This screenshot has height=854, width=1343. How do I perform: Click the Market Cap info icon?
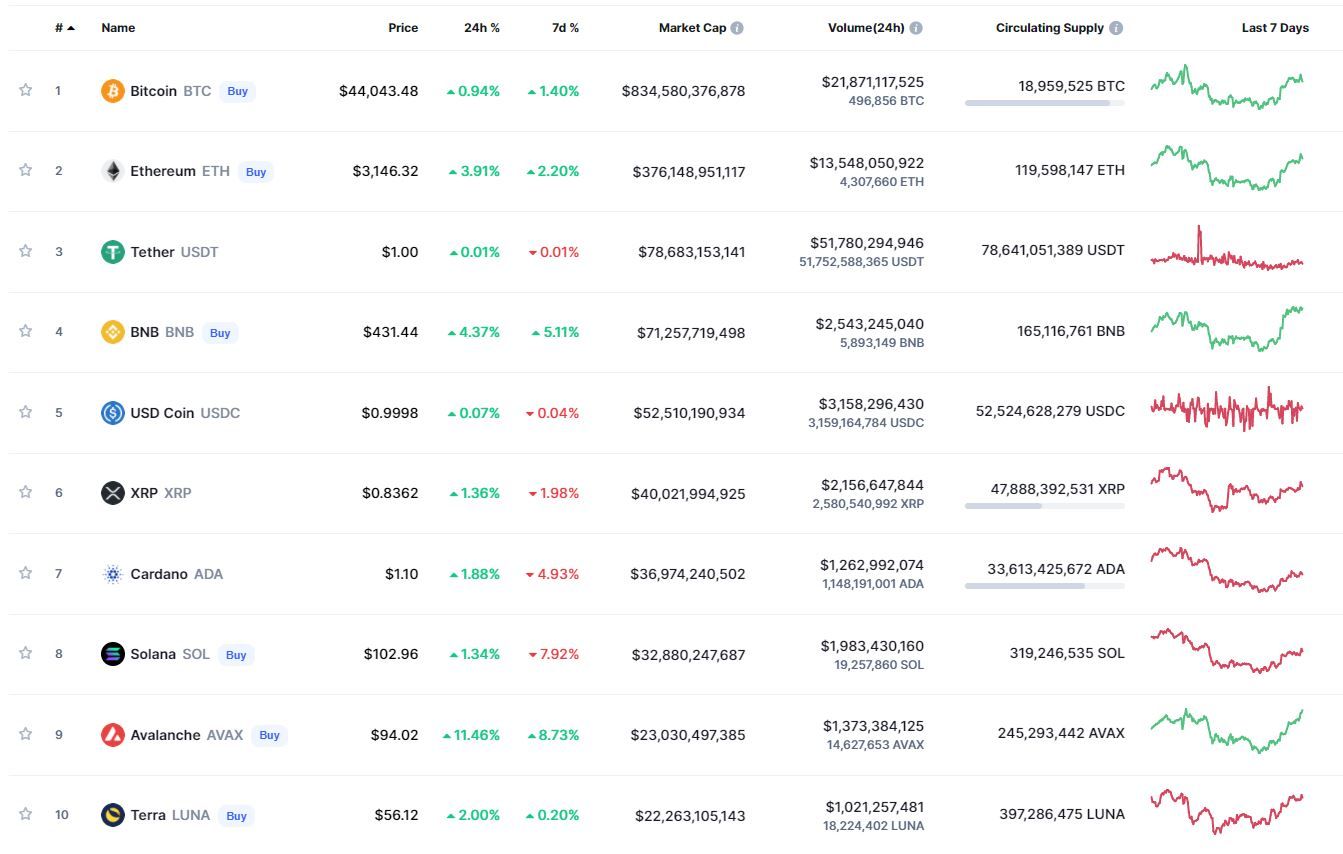click(737, 28)
